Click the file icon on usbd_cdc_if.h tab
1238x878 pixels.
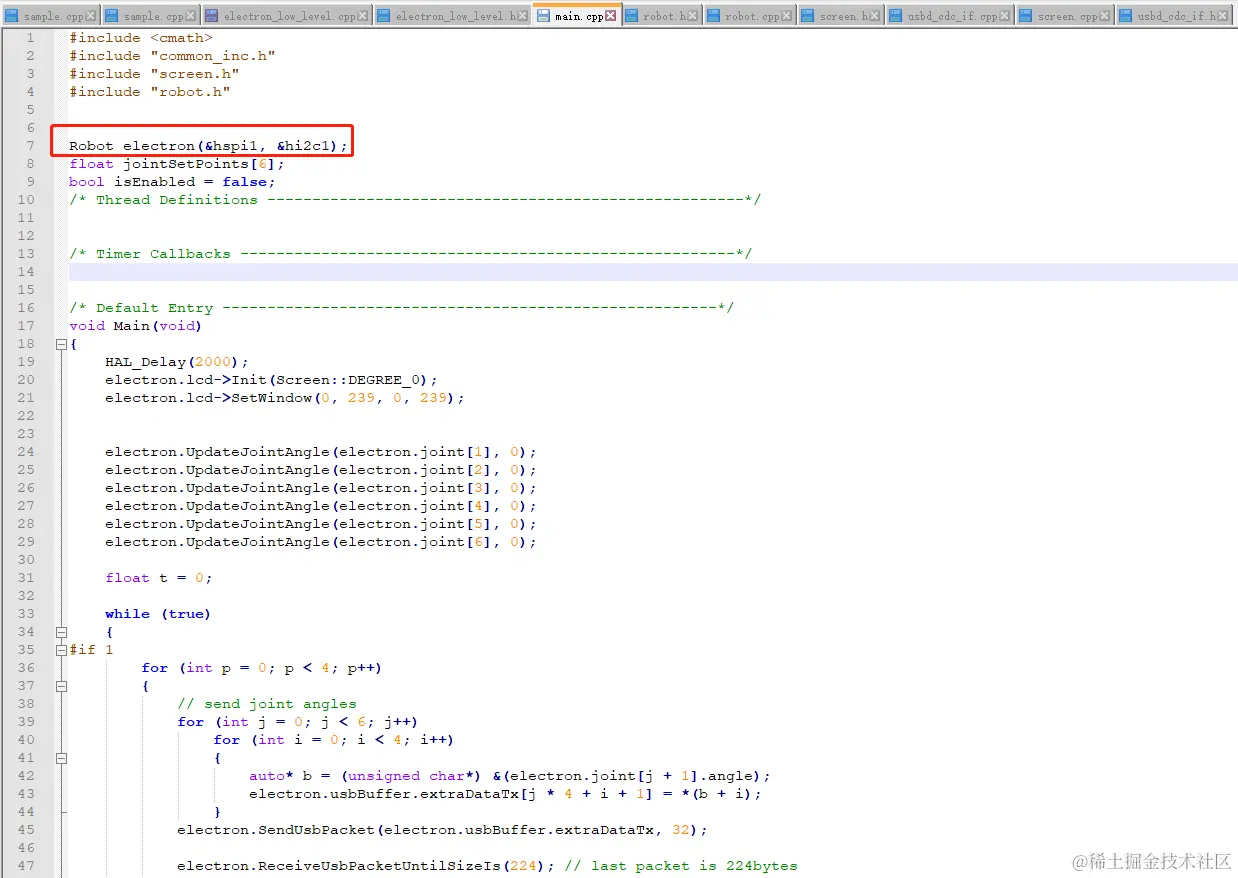coord(1126,16)
